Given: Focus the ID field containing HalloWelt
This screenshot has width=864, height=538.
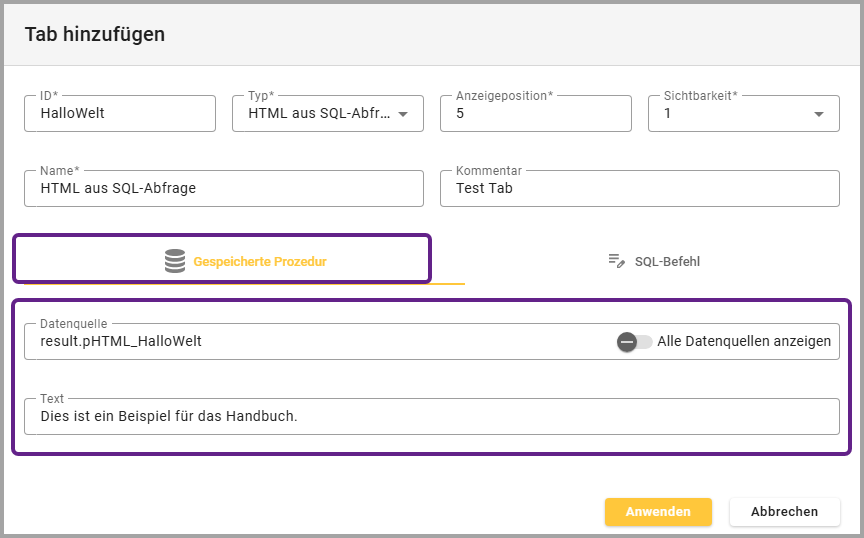Looking at the screenshot, I should point(120,114).
